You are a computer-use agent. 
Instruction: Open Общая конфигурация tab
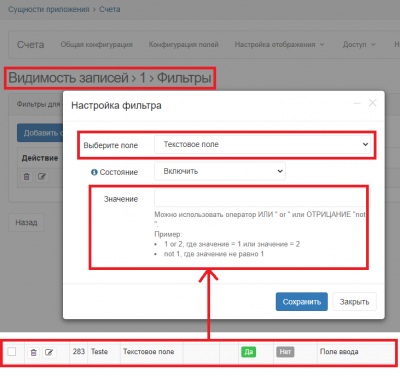pos(96,44)
